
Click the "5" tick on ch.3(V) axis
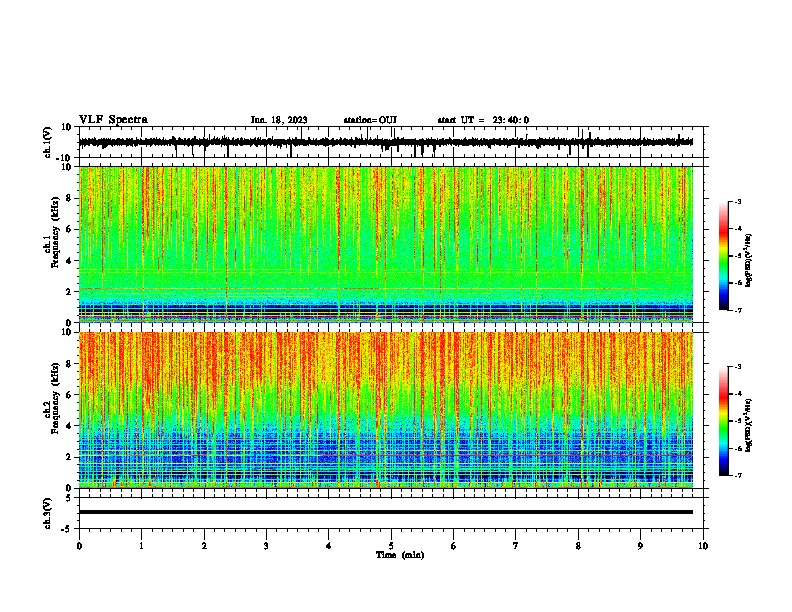[x=70, y=497]
